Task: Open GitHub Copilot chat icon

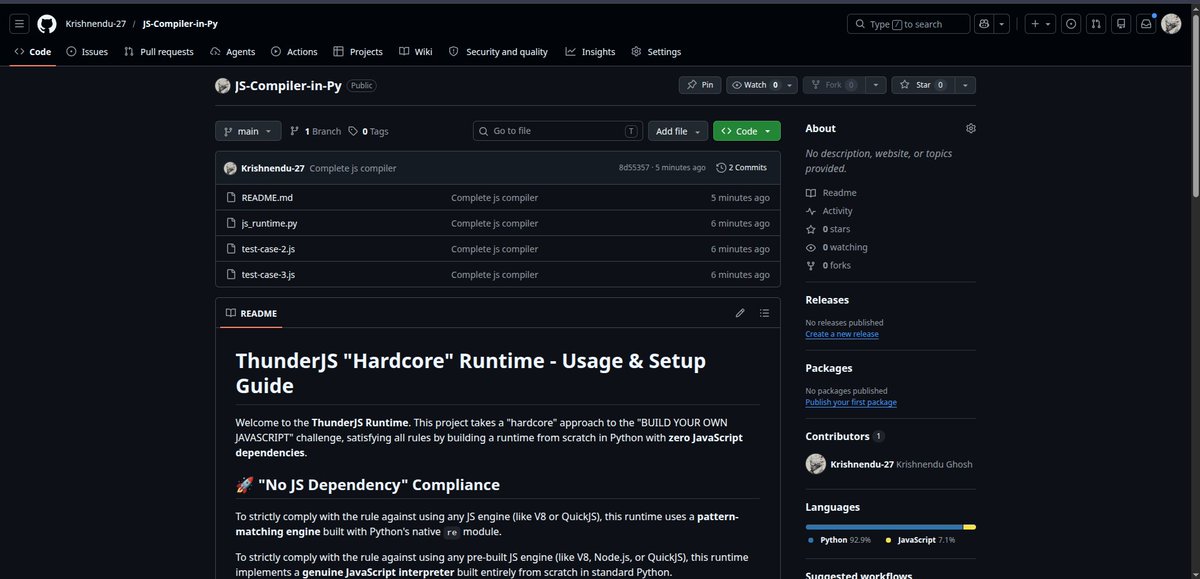Action: click(984, 23)
